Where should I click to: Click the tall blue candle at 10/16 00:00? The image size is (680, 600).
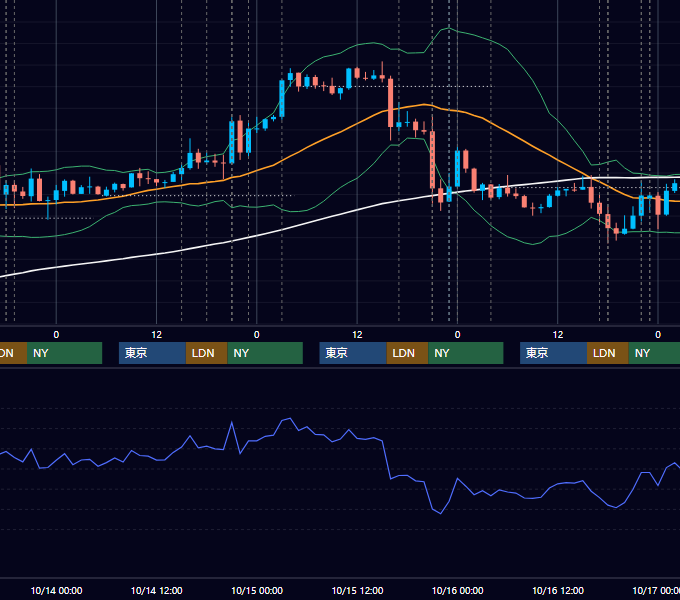(x=458, y=168)
